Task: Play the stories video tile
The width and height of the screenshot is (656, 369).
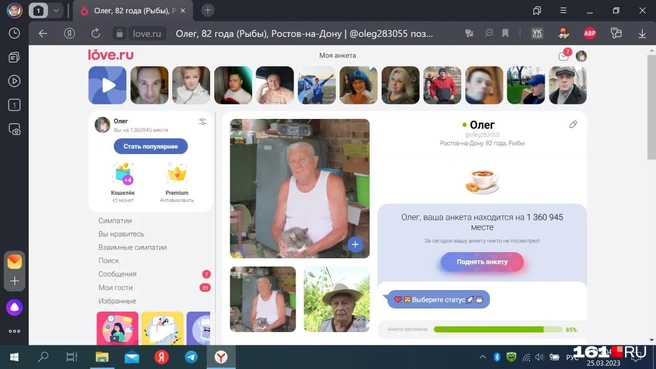Action: click(107, 85)
